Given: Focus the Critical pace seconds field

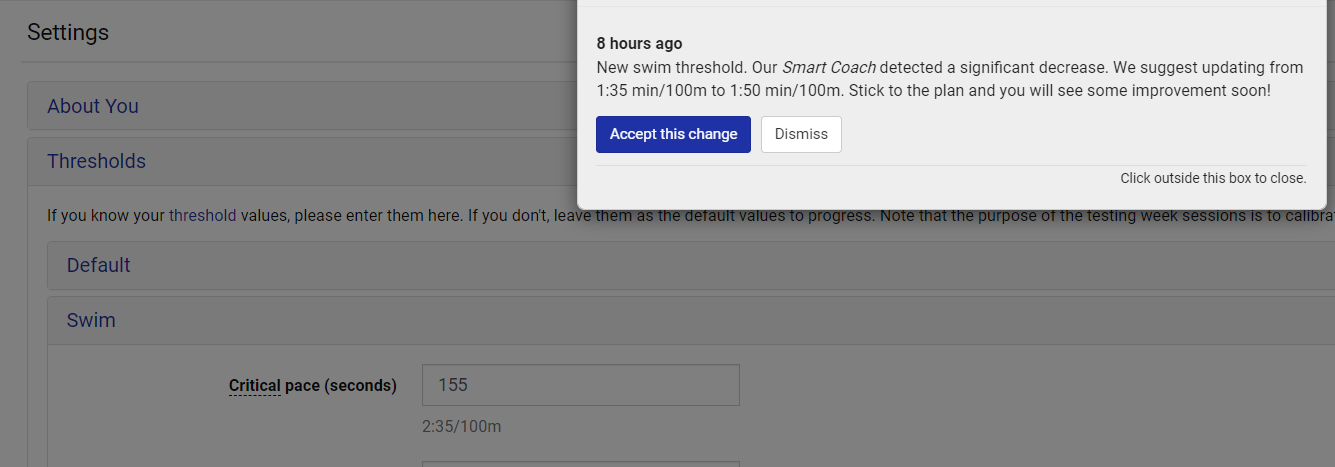Looking at the screenshot, I should [581, 385].
